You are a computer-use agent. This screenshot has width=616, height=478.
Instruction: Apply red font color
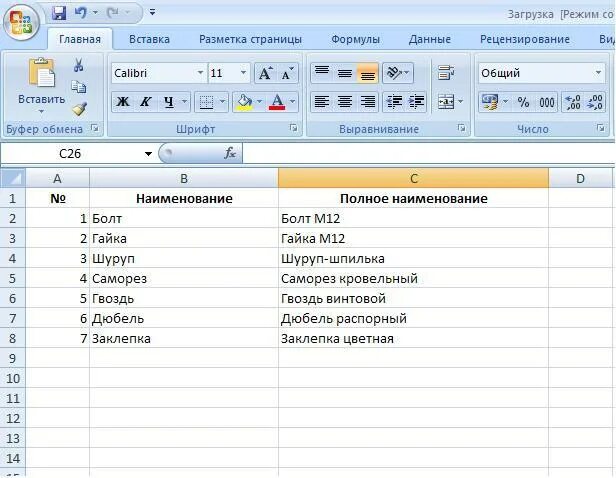click(277, 102)
